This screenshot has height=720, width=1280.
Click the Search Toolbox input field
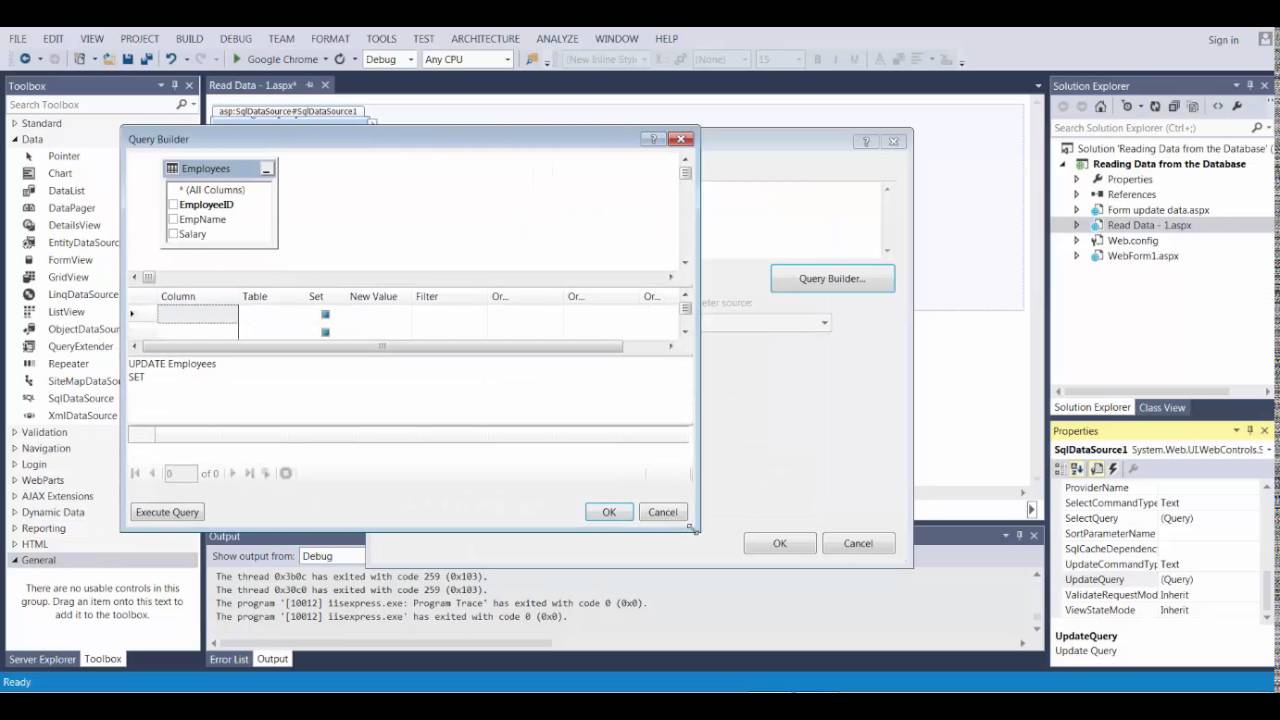[x=90, y=104]
